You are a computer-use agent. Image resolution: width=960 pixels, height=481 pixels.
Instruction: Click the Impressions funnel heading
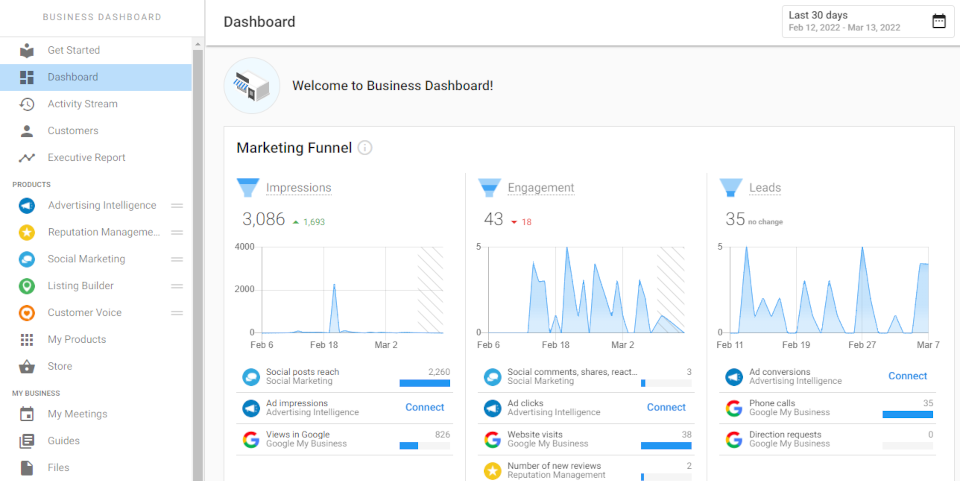tap(299, 188)
